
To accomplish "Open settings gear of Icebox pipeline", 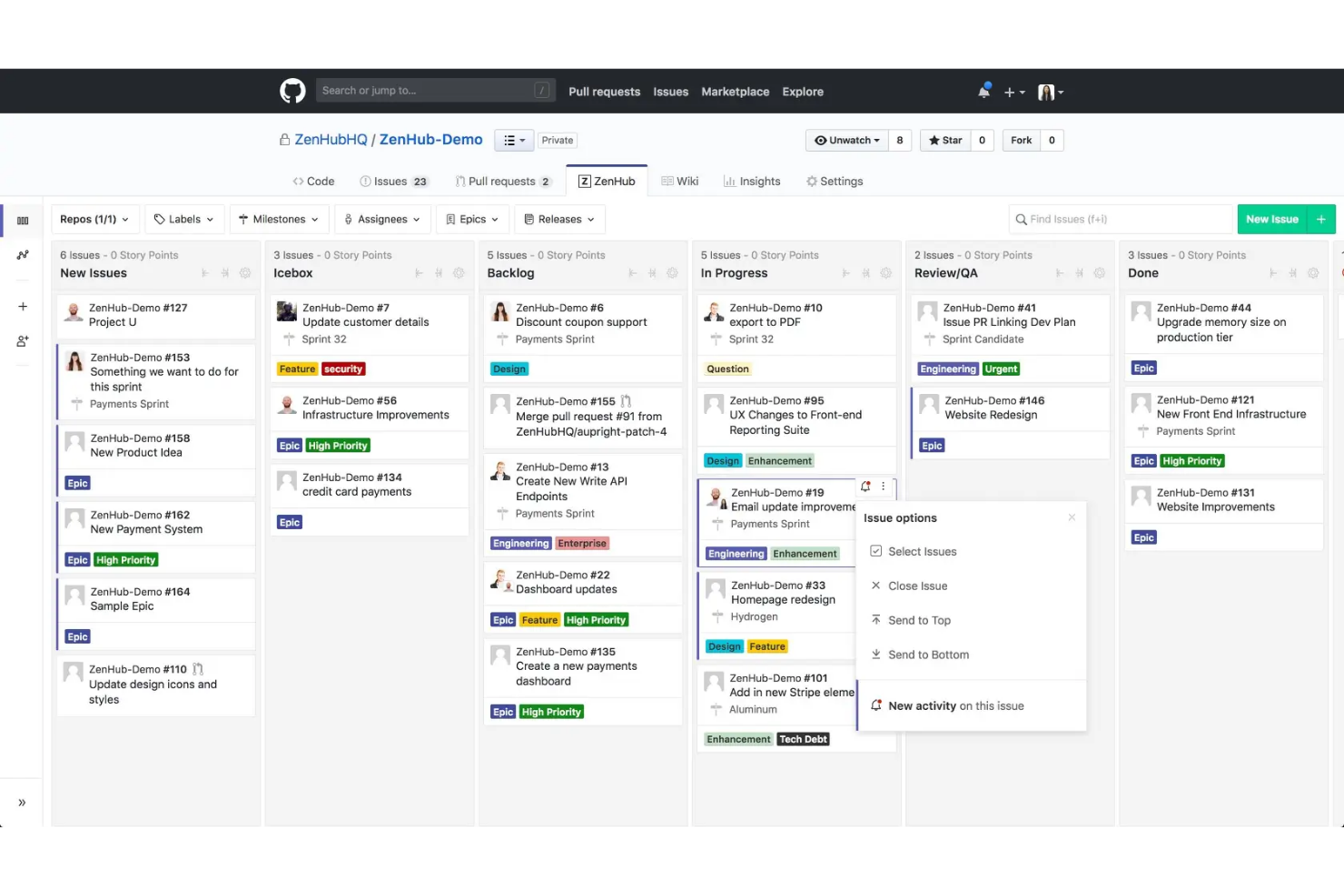I will [459, 273].
